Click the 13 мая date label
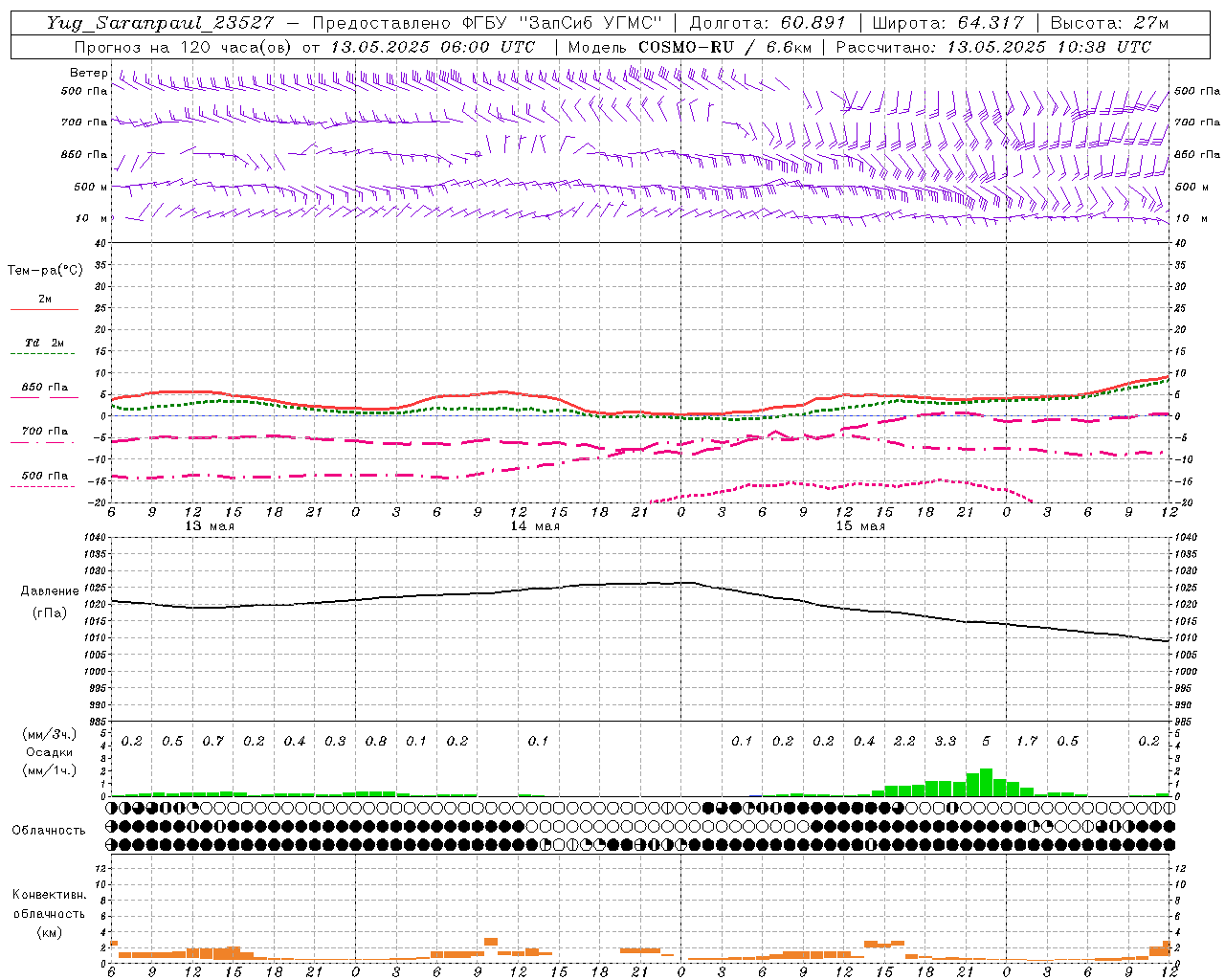The width and height of the screenshot is (1225, 980). pyautogui.click(x=210, y=526)
